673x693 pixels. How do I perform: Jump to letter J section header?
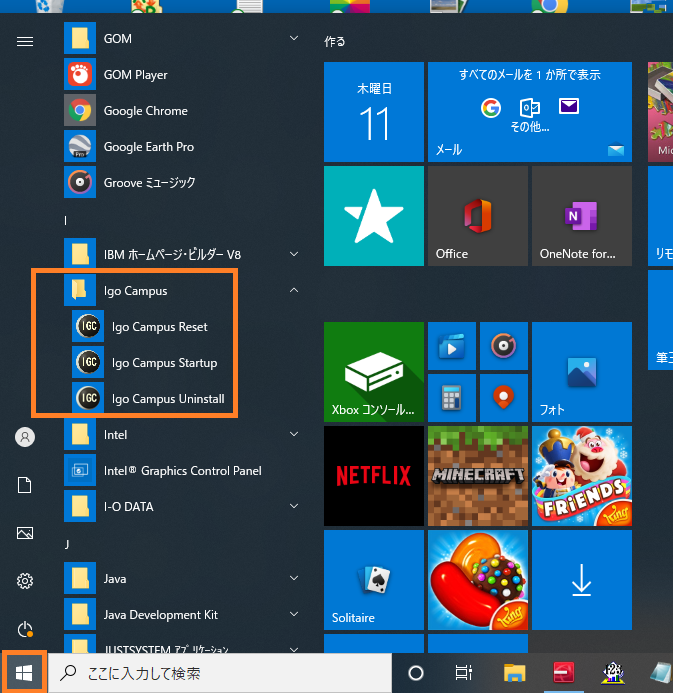click(67, 544)
